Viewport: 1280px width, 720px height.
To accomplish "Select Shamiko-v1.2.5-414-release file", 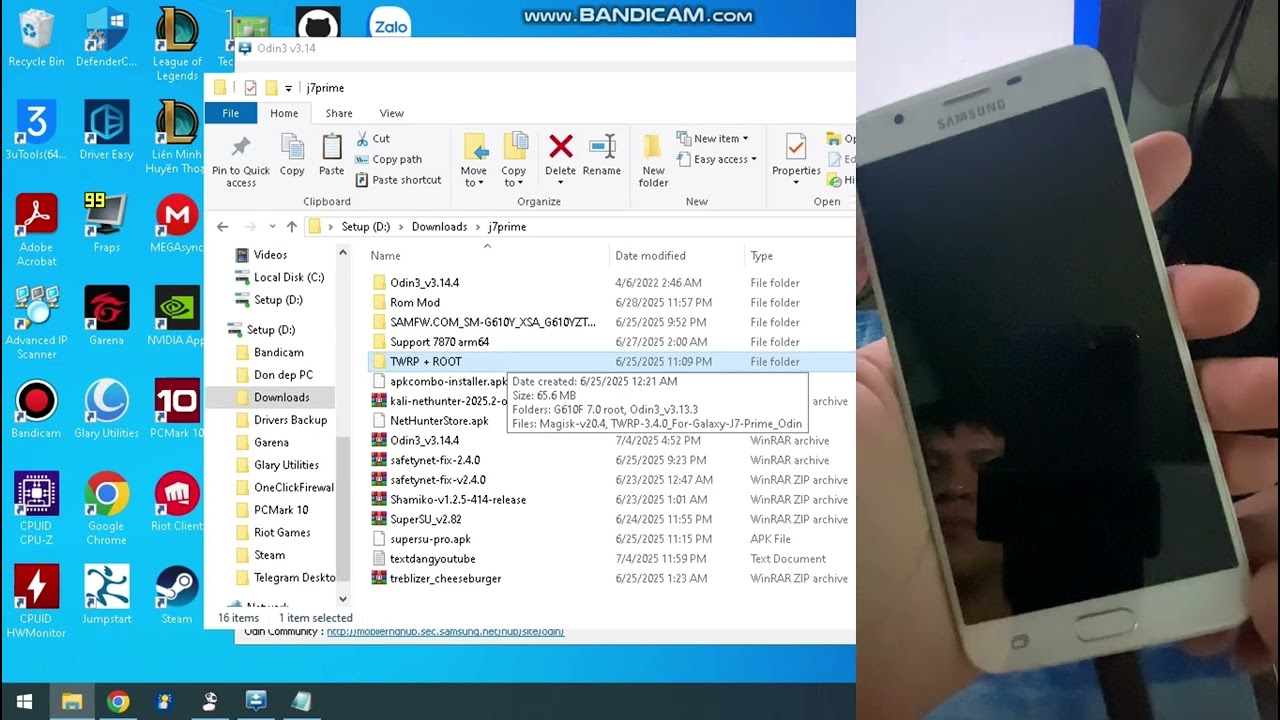I will point(457,499).
